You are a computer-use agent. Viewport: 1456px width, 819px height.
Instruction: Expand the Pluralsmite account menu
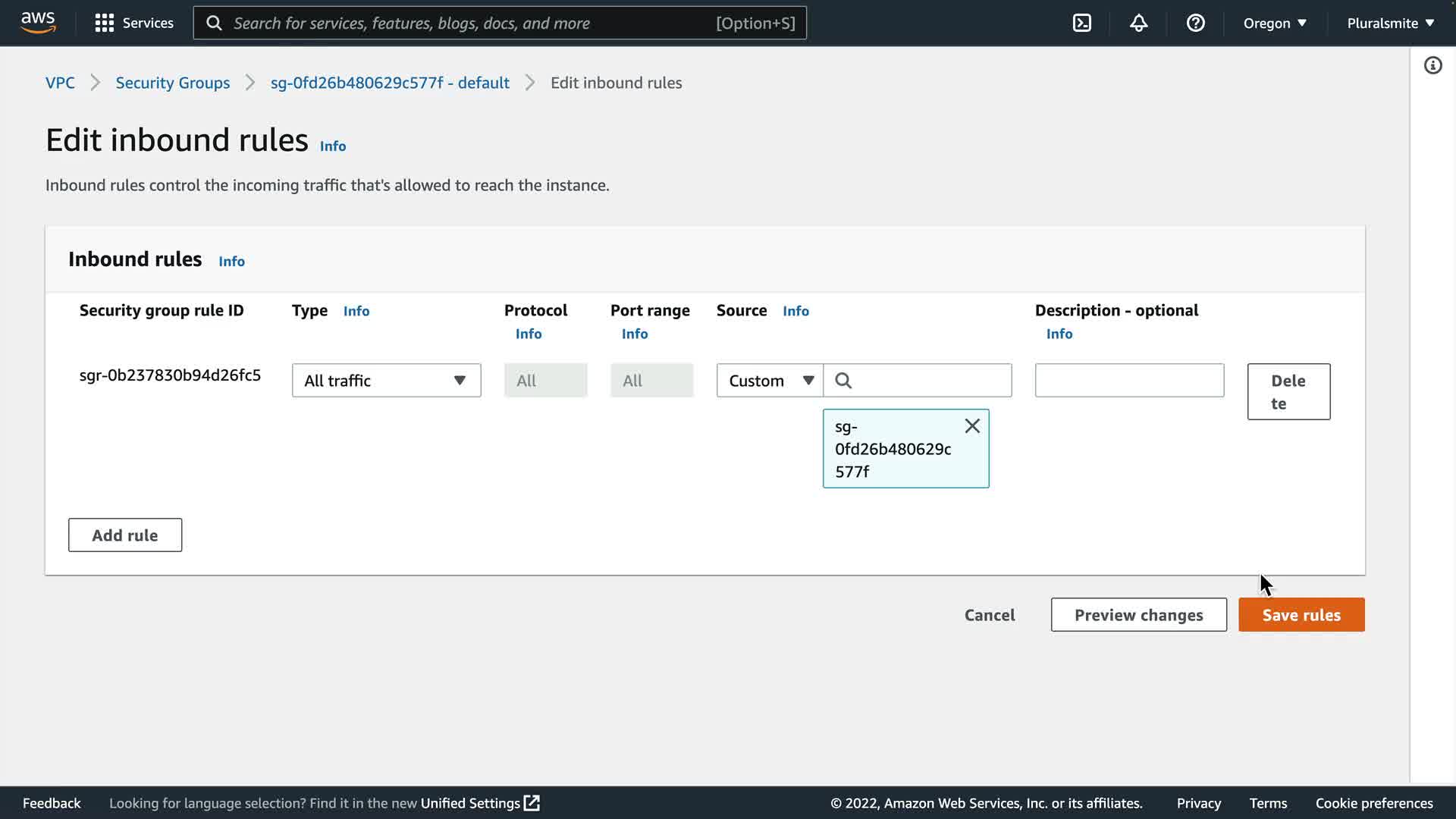click(1390, 23)
